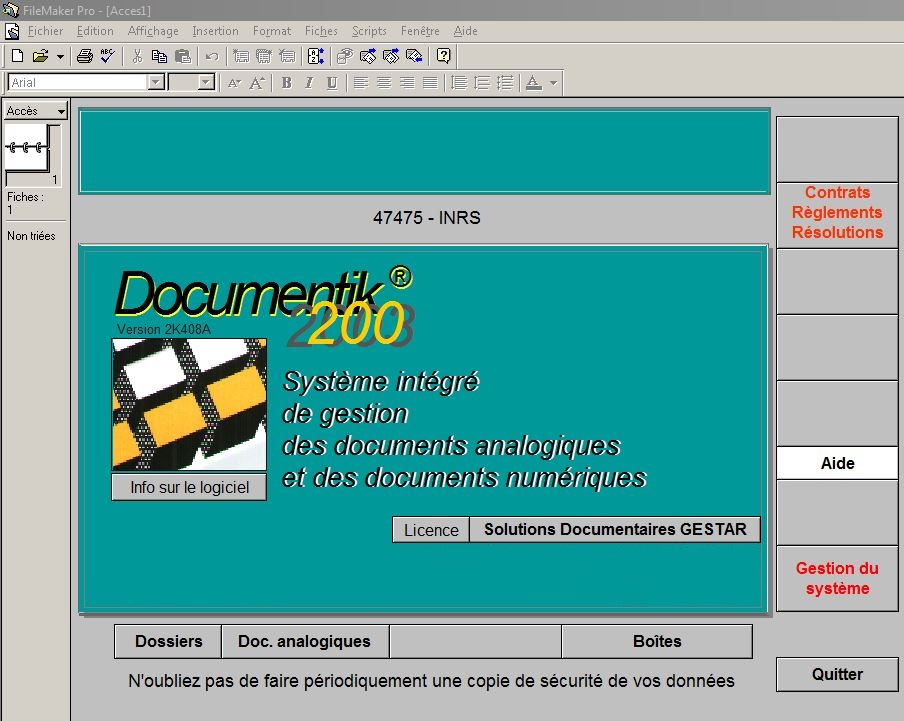The width and height of the screenshot is (904, 721).
Task: Click the document icon in menu bar
Action: (12, 31)
